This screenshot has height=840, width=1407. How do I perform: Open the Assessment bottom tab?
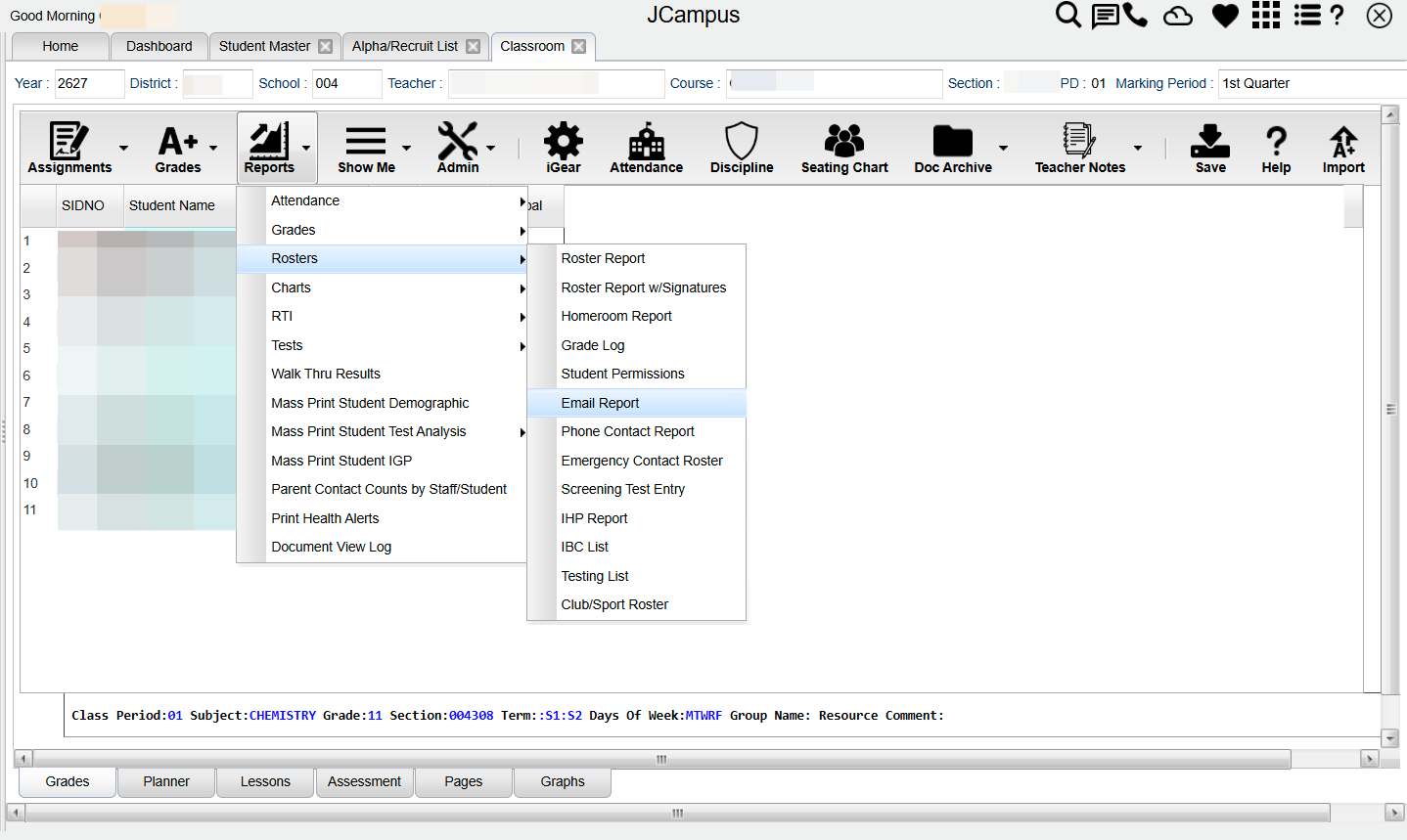pyautogui.click(x=364, y=781)
